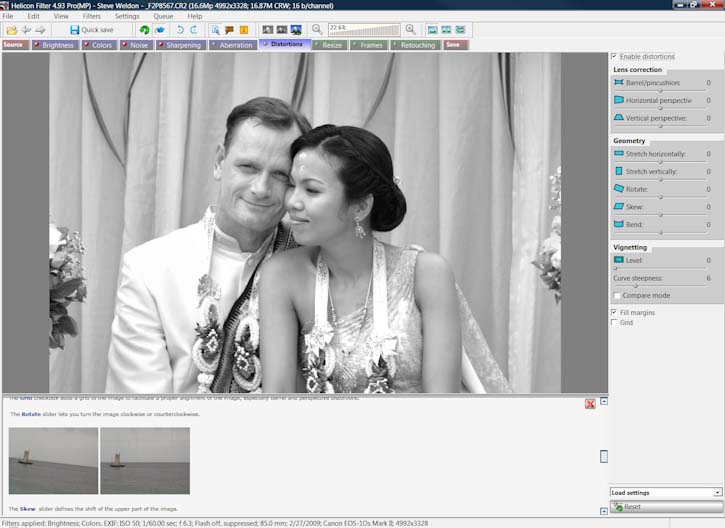The height and width of the screenshot is (528, 725).
Task: Adjust the Rotate slider
Action: pos(660,197)
